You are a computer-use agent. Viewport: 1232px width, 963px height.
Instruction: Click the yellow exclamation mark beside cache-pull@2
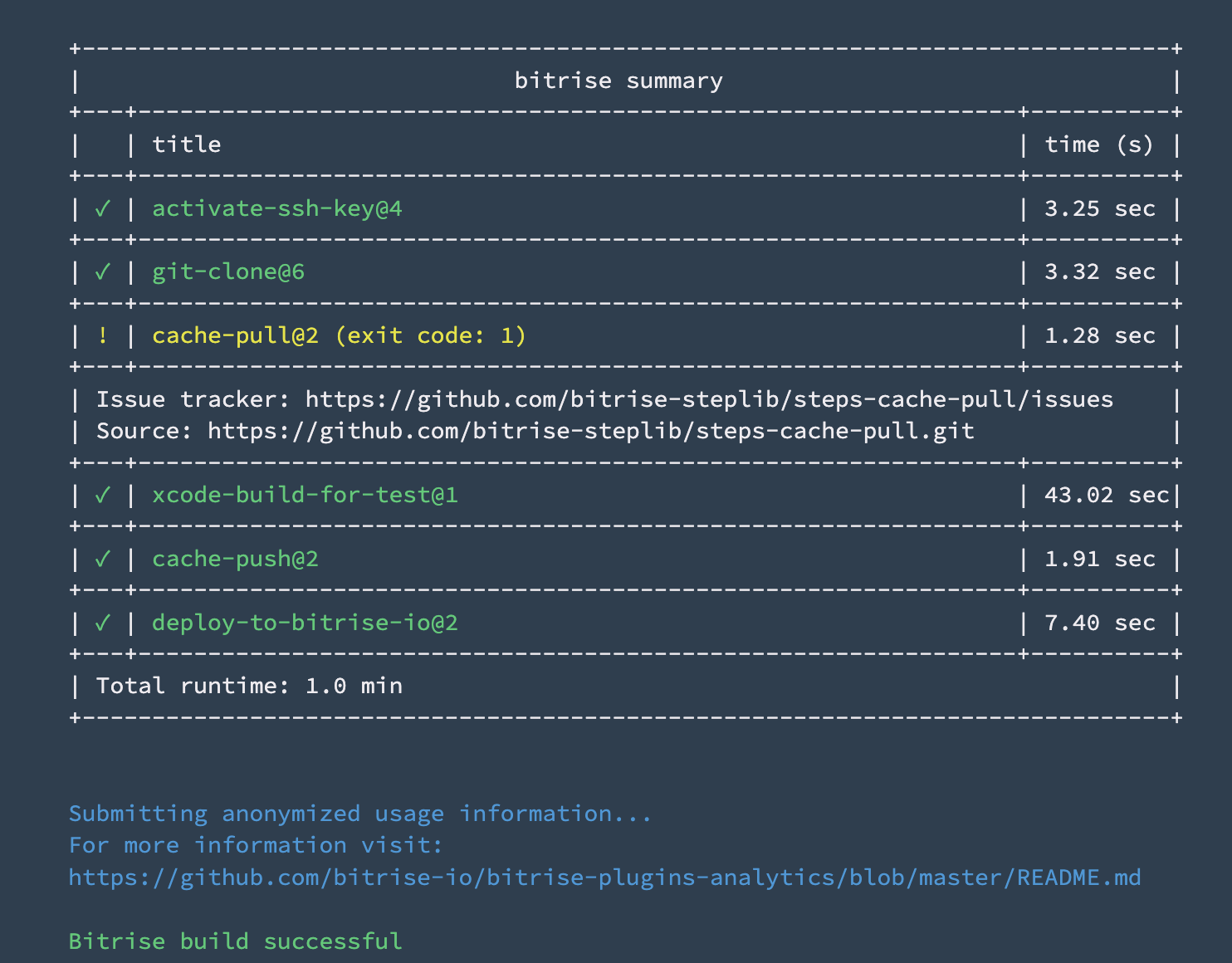[103, 335]
